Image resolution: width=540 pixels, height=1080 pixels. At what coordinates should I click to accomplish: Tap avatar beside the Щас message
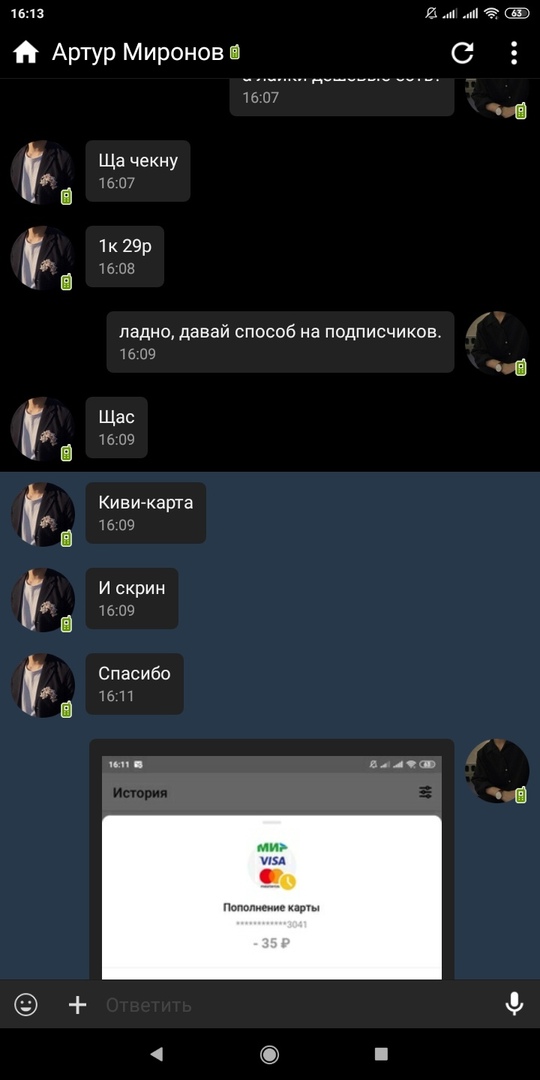pyautogui.click(x=42, y=428)
